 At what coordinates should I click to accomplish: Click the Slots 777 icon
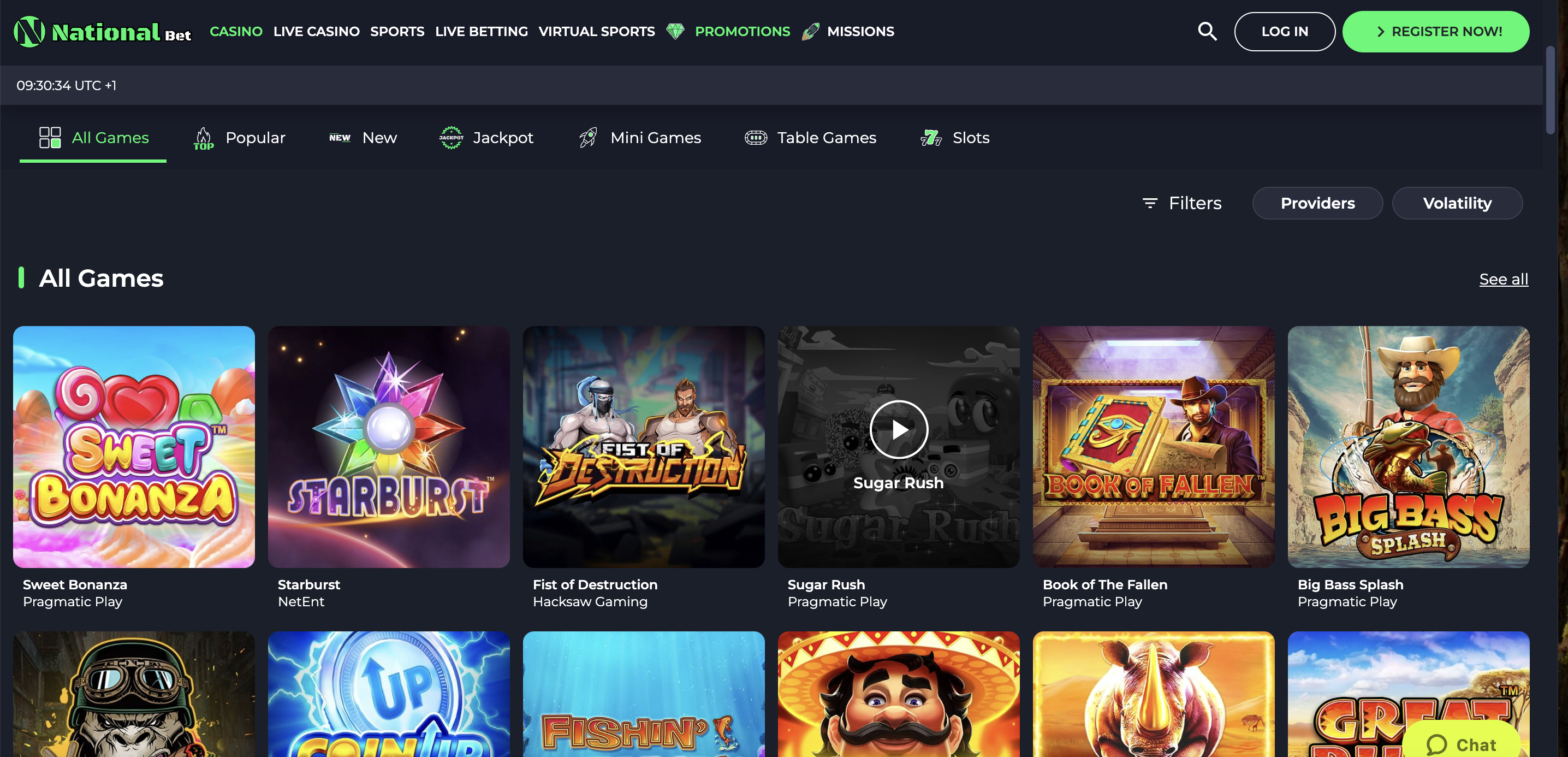(931, 138)
